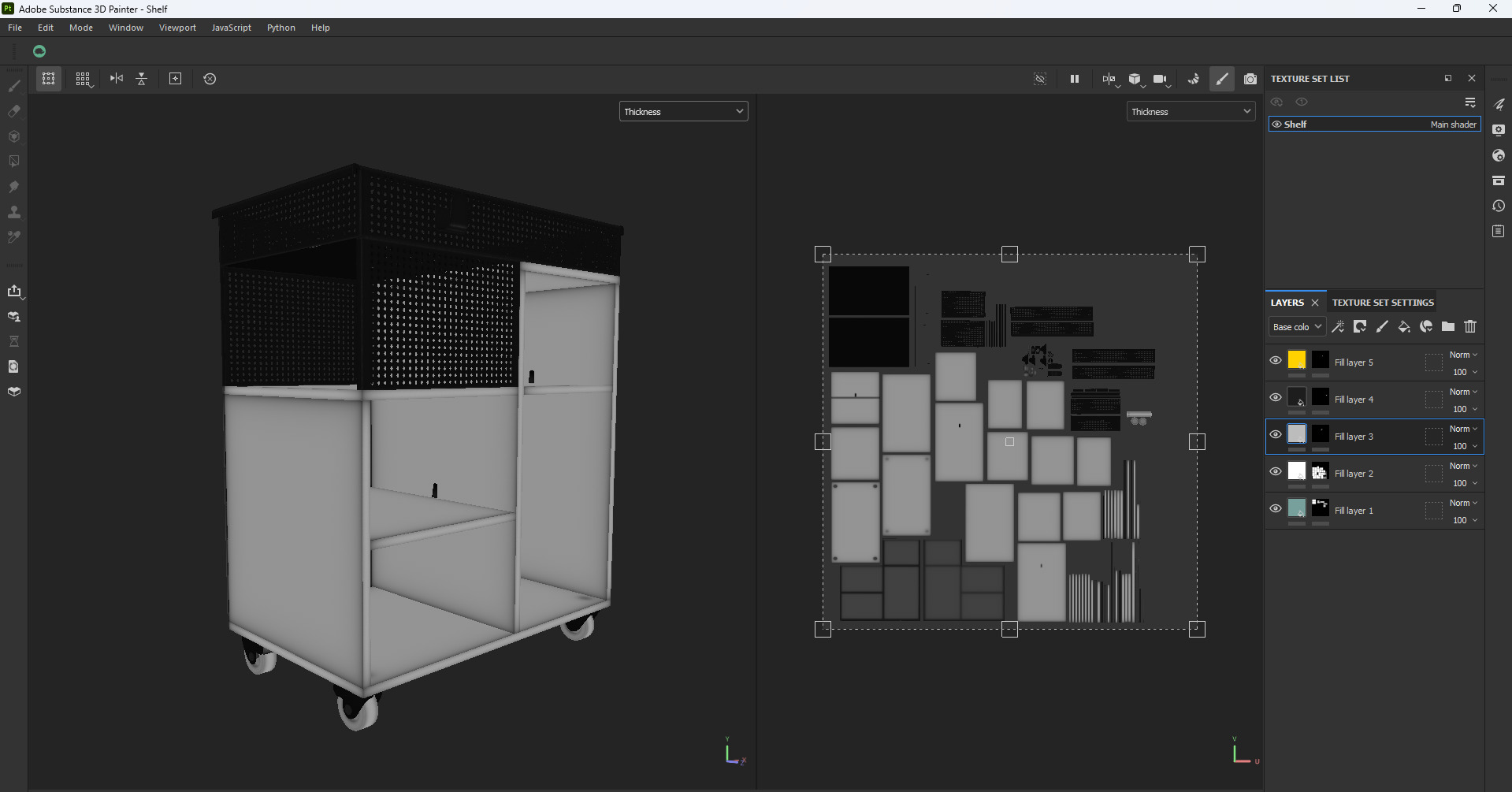Select the Eraser tool
Screen dimensions: 1512x792
[x=14, y=111]
